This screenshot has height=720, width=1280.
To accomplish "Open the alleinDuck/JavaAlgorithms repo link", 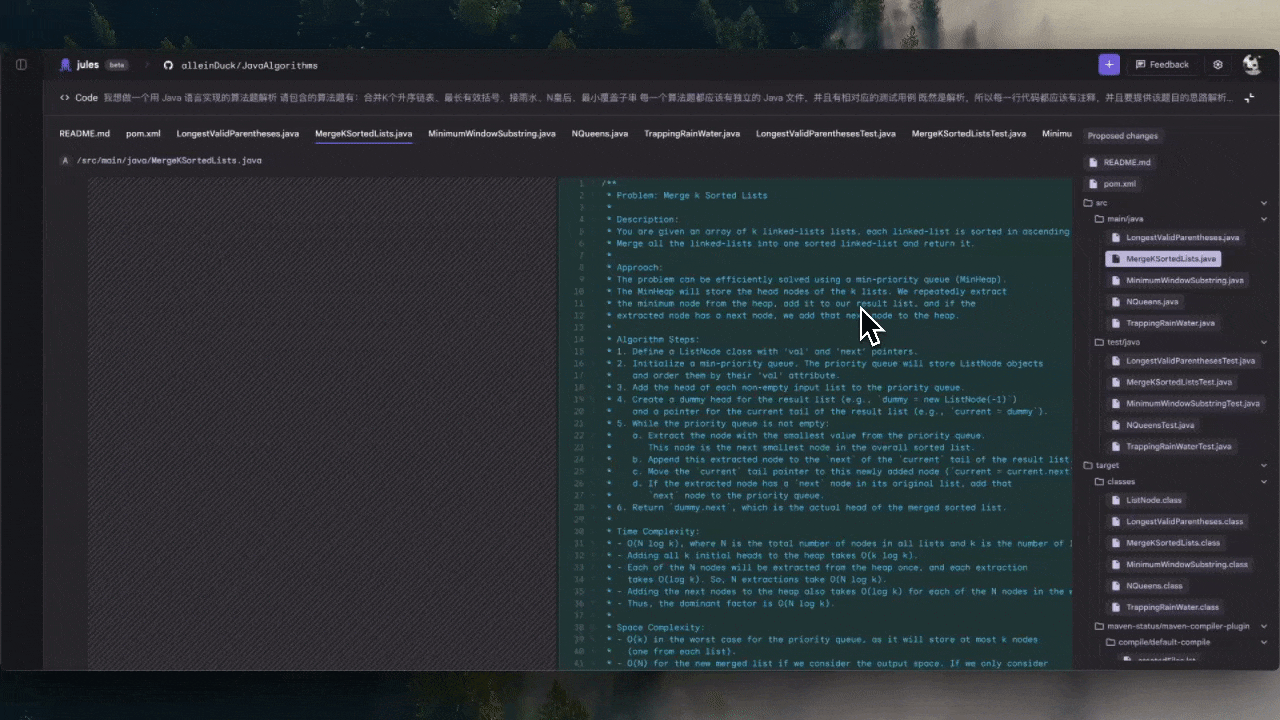I will [249, 65].
